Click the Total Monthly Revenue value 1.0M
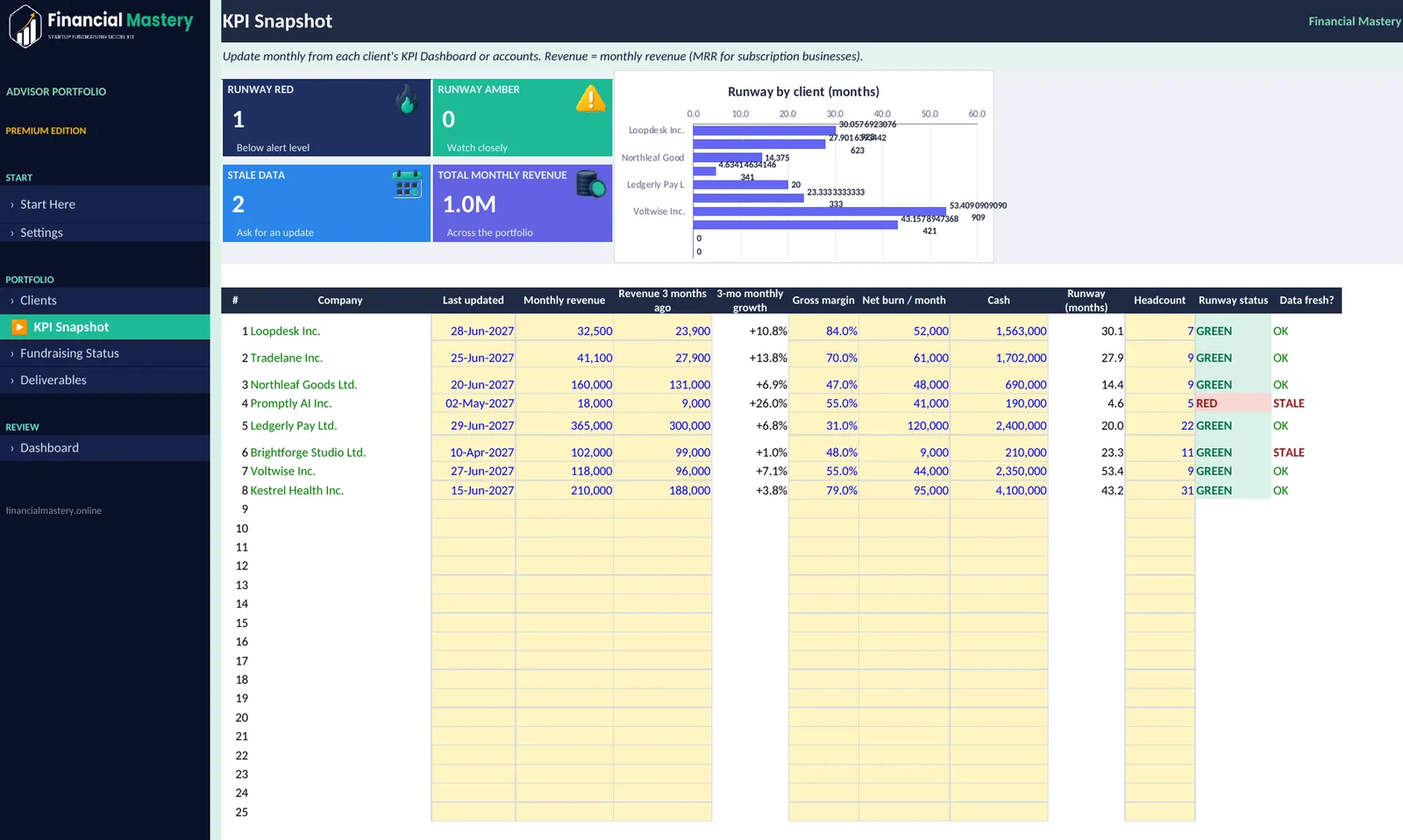The height and width of the screenshot is (840, 1403). click(469, 204)
